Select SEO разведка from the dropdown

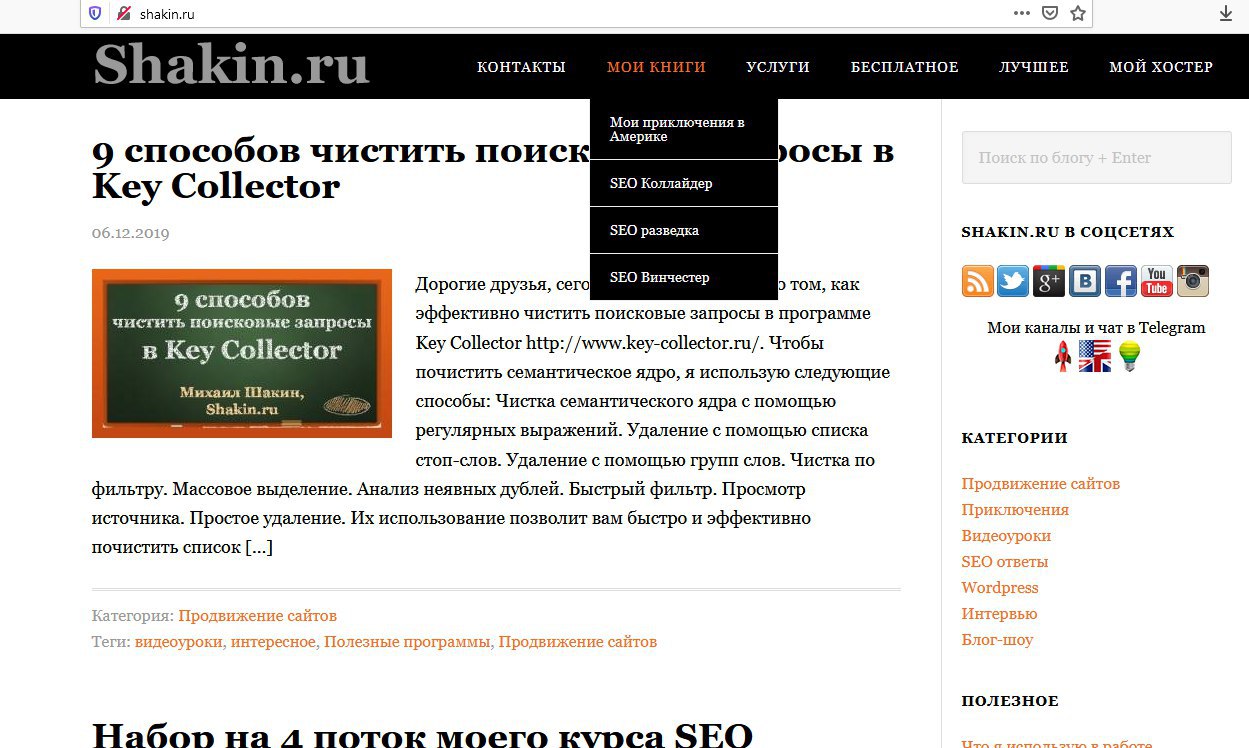coord(684,230)
